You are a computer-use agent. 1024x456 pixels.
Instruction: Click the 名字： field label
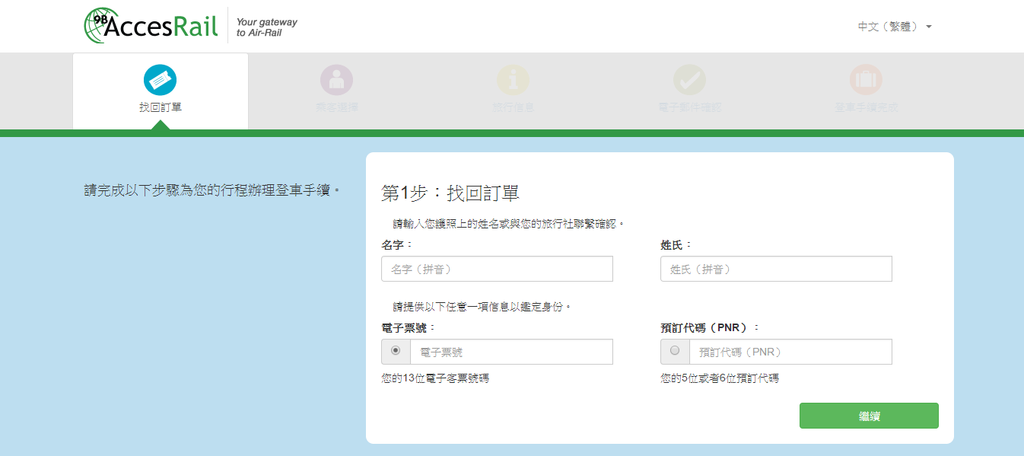397,245
